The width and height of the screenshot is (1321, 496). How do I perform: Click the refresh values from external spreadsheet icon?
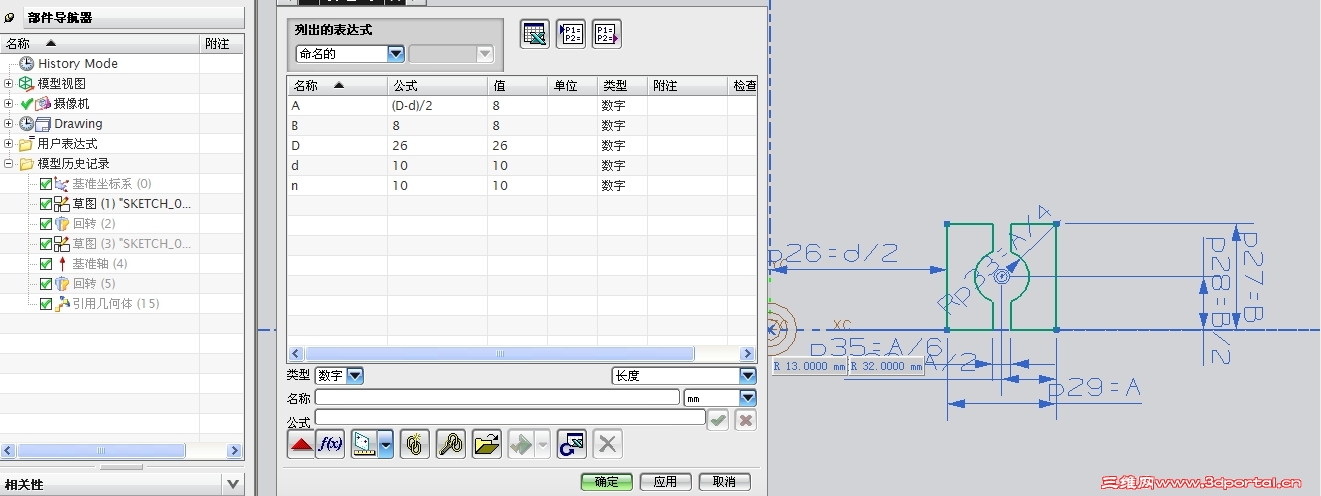click(572, 444)
